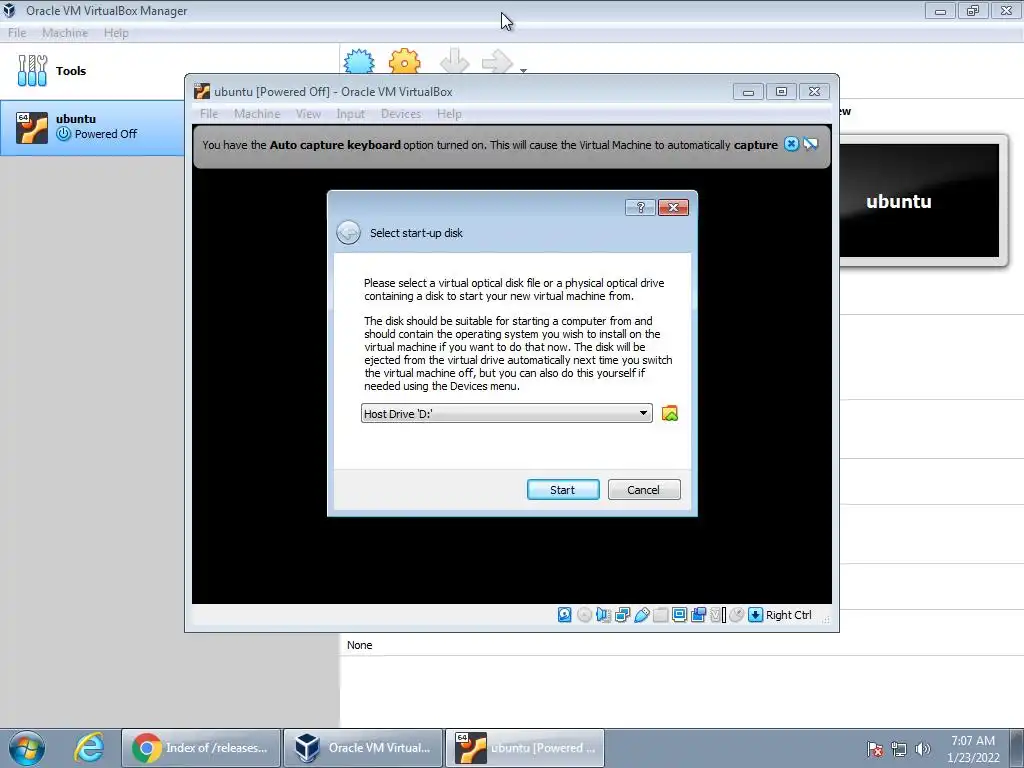
Task: Click the 'None' text in Manager details
Action: coord(359,645)
